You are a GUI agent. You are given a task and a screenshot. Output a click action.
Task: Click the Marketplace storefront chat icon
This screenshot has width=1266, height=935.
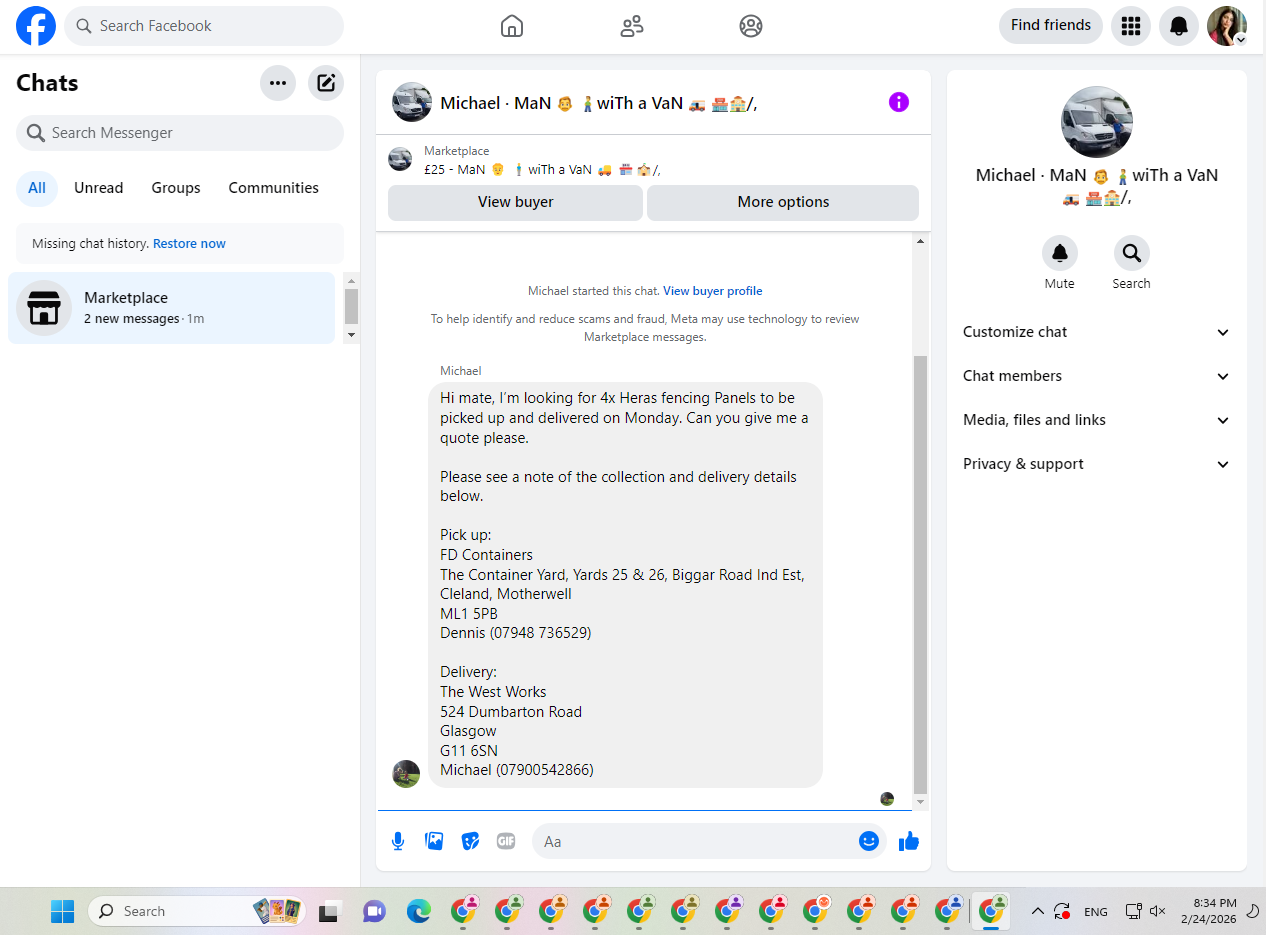click(44, 308)
